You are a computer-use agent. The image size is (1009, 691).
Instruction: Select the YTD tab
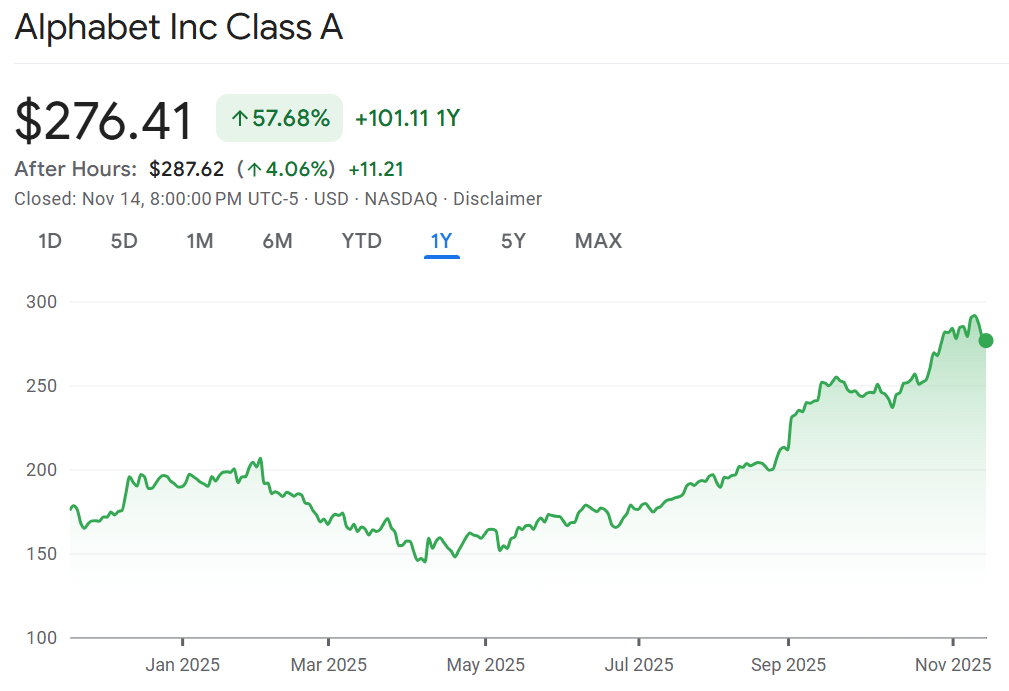coord(361,241)
